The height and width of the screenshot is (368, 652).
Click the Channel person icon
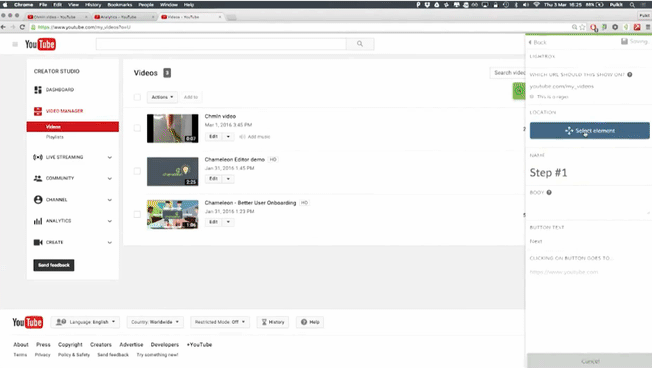38,200
